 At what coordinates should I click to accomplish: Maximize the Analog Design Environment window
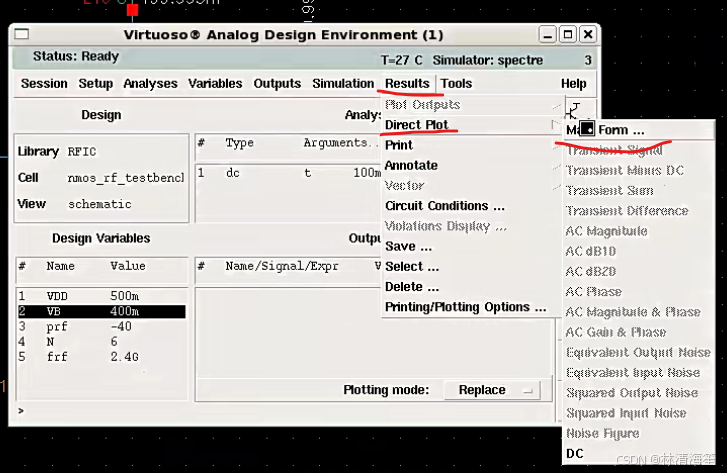568,34
